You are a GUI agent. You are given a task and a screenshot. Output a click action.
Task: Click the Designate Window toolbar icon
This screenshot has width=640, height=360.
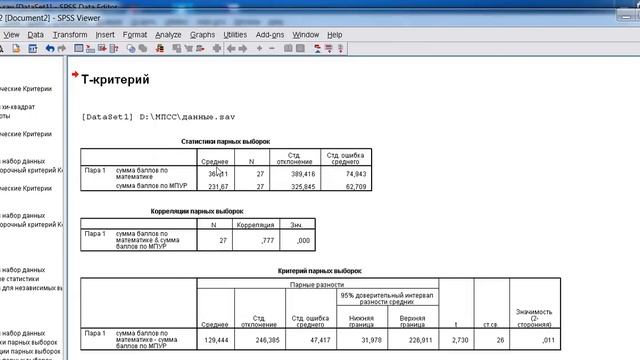pyautogui.click(x=200, y=49)
